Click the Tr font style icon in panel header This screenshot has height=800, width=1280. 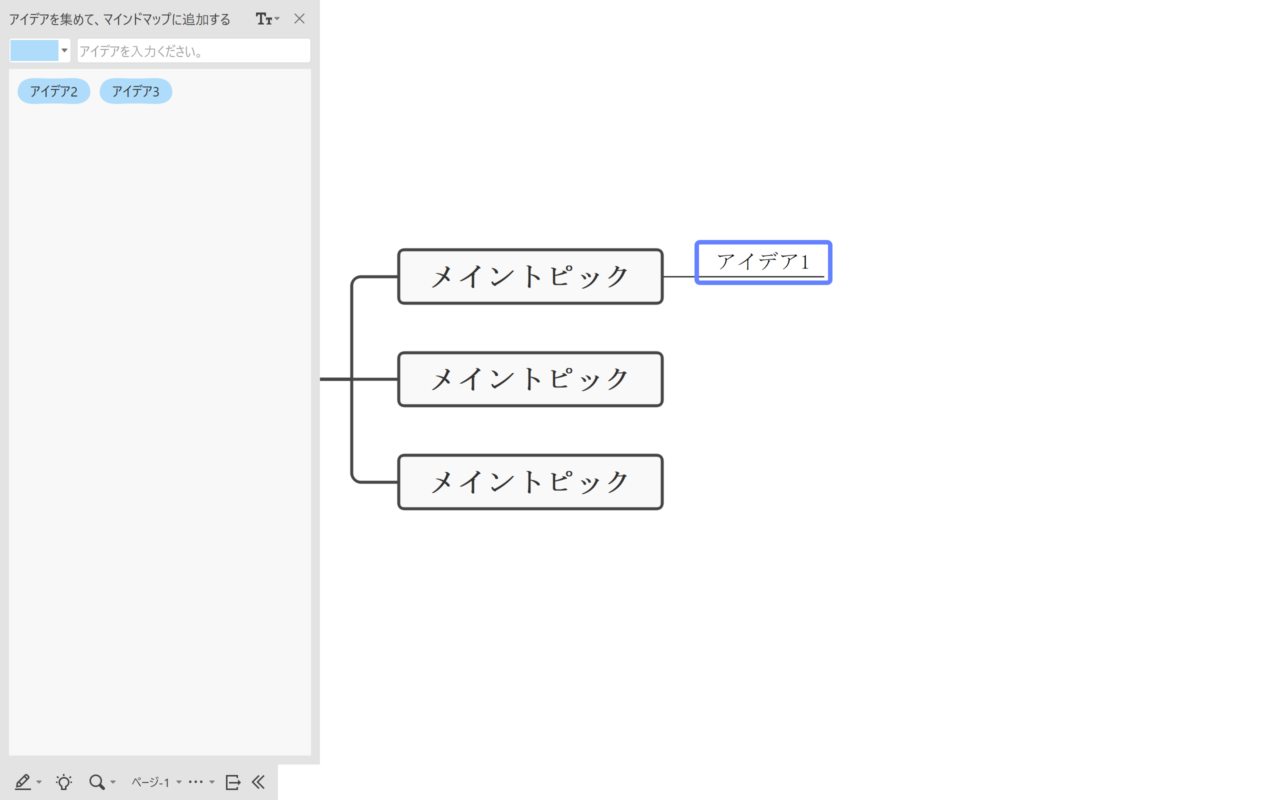point(264,18)
